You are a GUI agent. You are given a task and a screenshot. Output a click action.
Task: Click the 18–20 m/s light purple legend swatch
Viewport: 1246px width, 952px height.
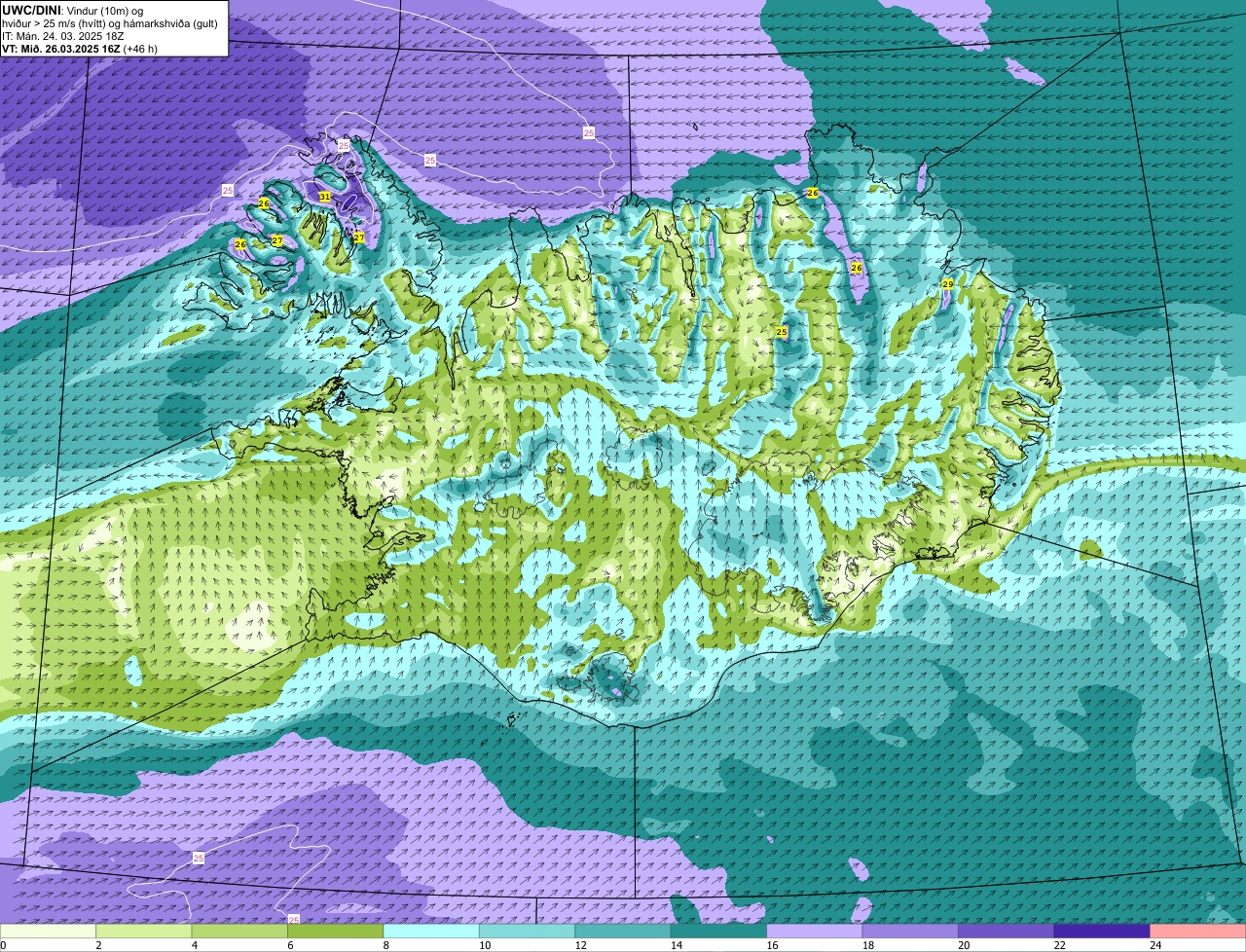910,932
